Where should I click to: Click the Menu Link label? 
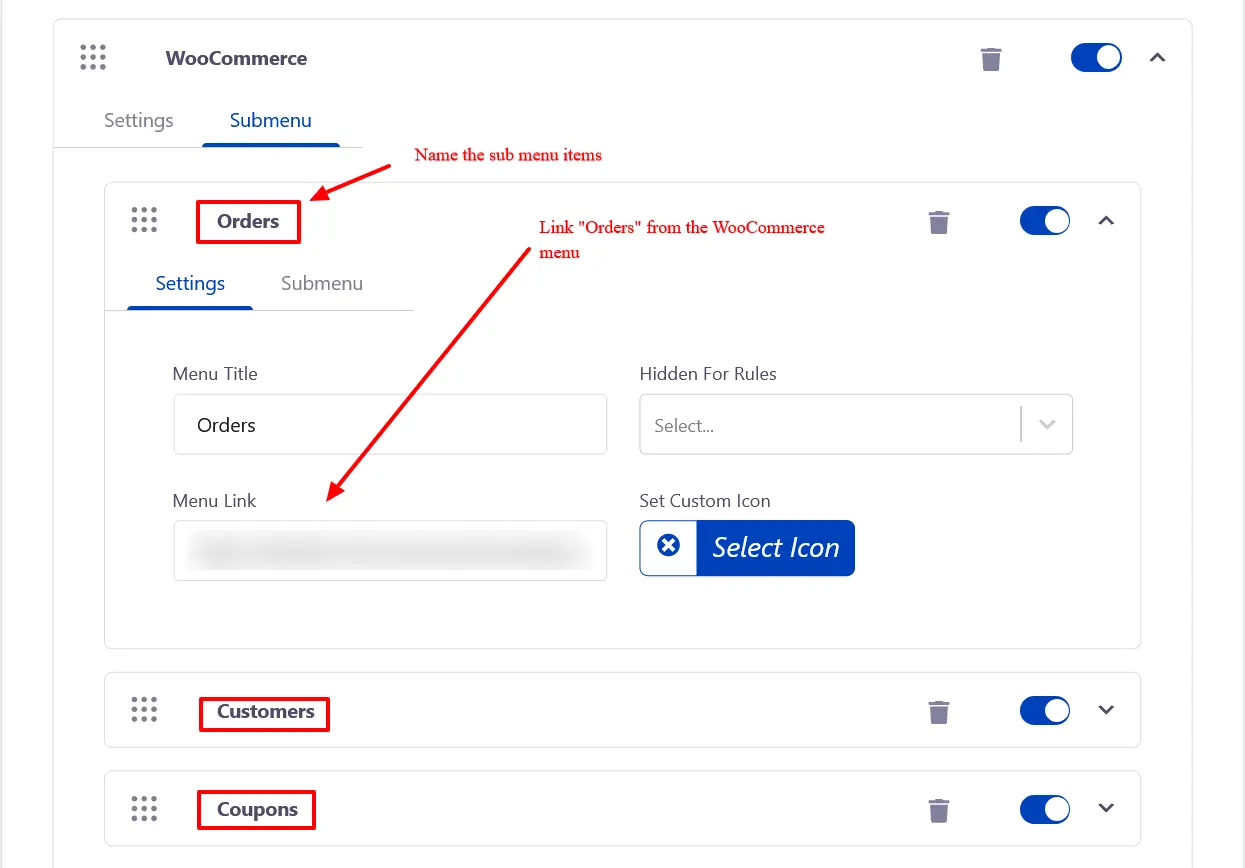214,501
